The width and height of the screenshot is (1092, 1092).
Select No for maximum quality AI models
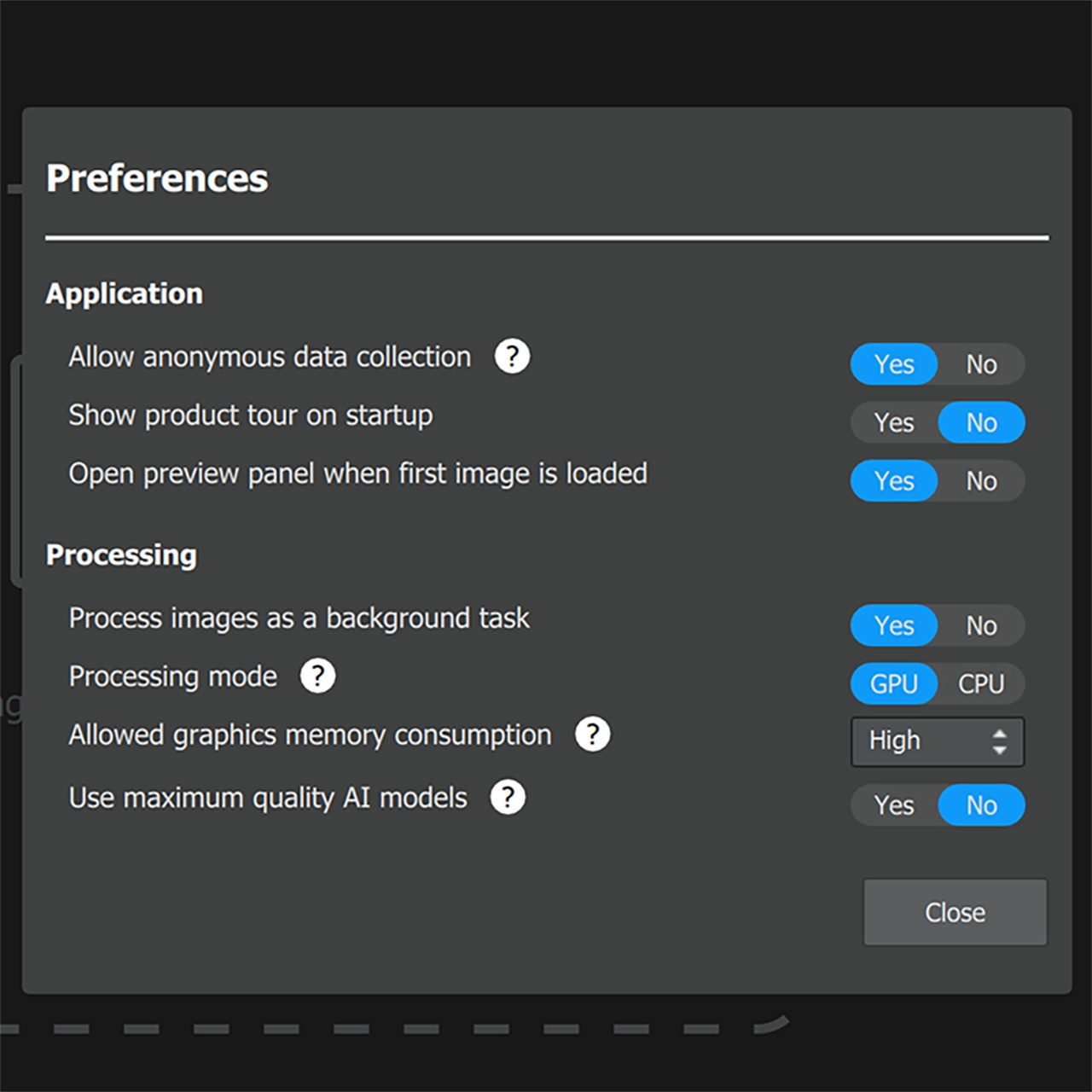click(x=981, y=805)
